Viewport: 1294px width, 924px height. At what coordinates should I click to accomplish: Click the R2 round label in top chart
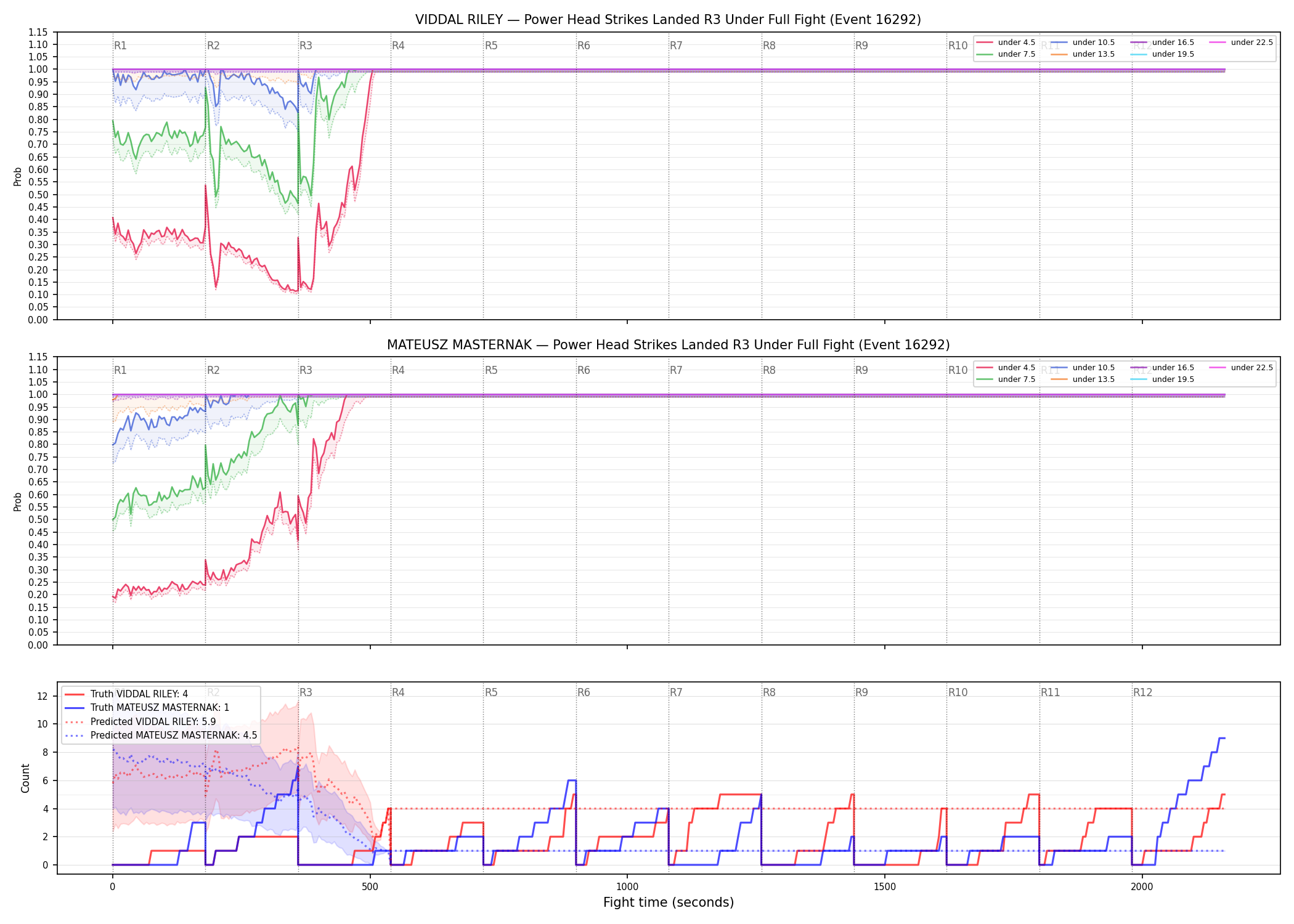click(213, 46)
